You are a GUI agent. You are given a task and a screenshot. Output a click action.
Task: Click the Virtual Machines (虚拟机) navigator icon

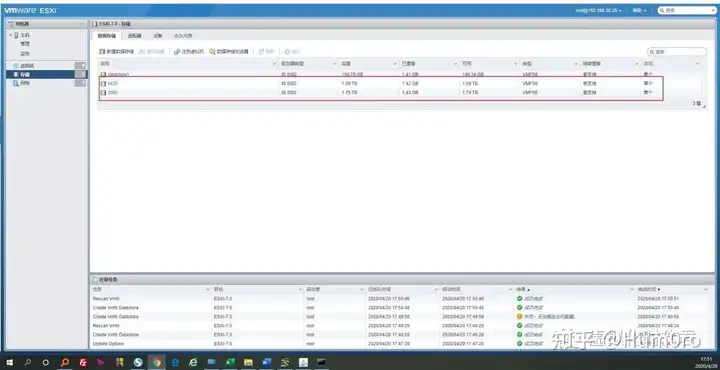[x=16, y=66]
